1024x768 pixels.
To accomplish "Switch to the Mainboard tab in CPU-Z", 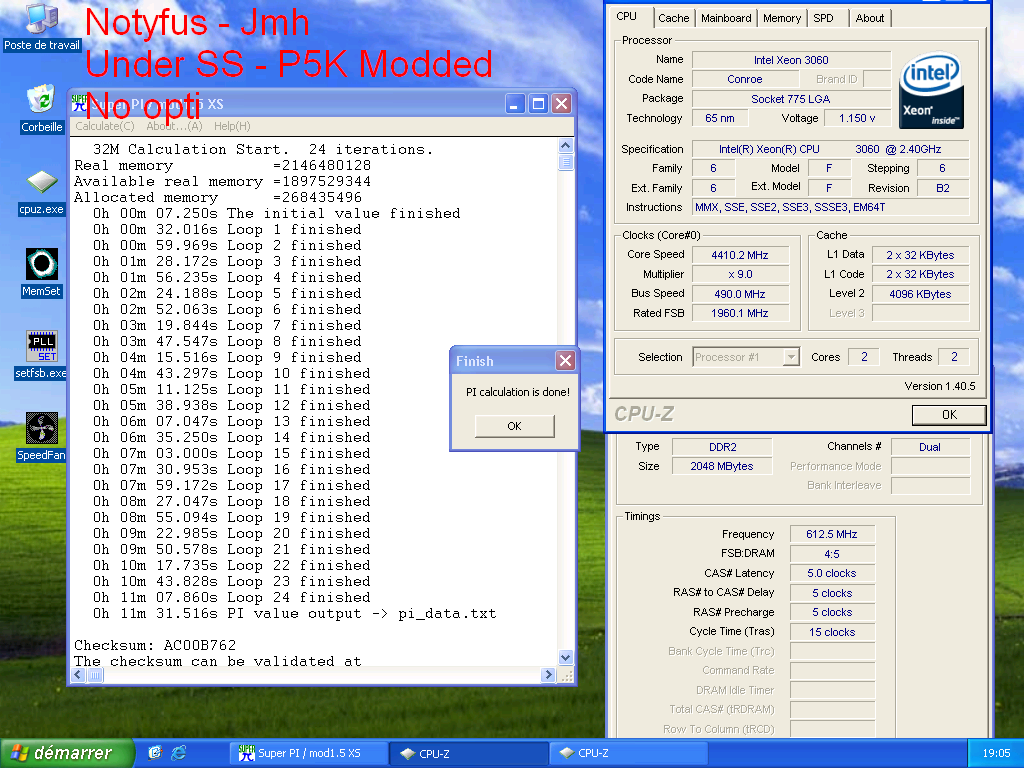I will point(726,18).
